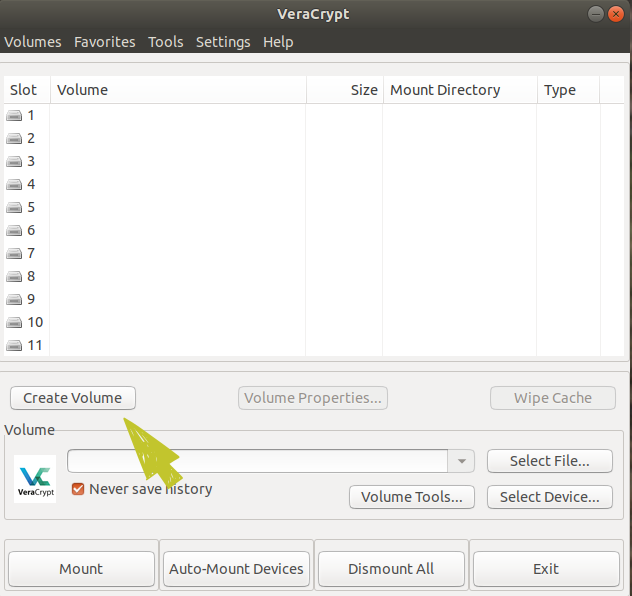This screenshot has height=596, width=632.
Task: Open the Settings menu
Action: (x=223, y=42)
